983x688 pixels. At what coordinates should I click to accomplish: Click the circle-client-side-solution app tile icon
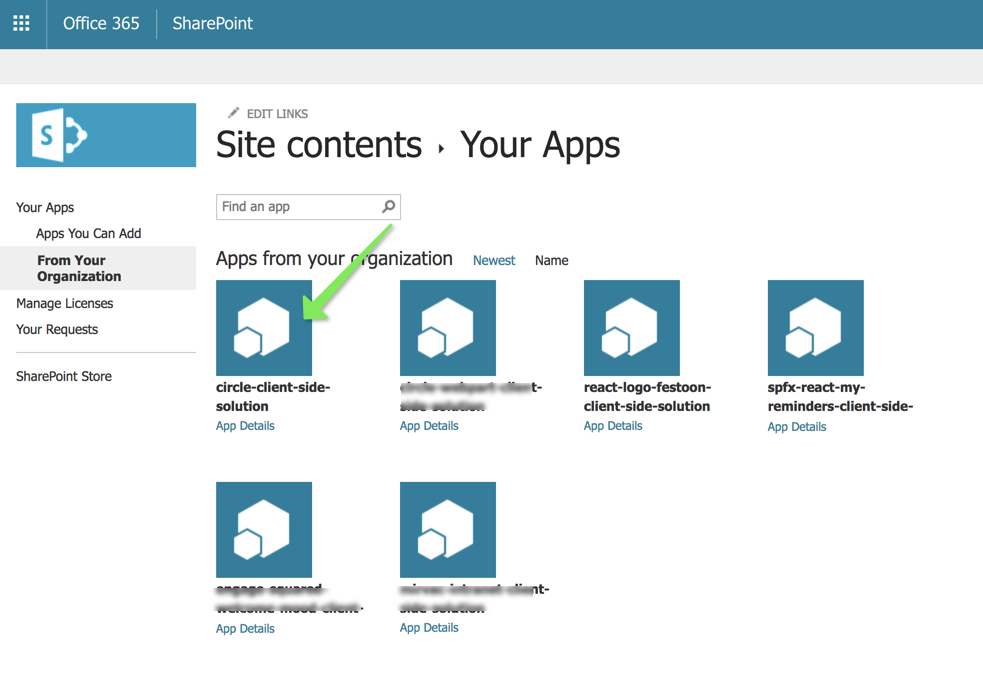pos(264,328)
